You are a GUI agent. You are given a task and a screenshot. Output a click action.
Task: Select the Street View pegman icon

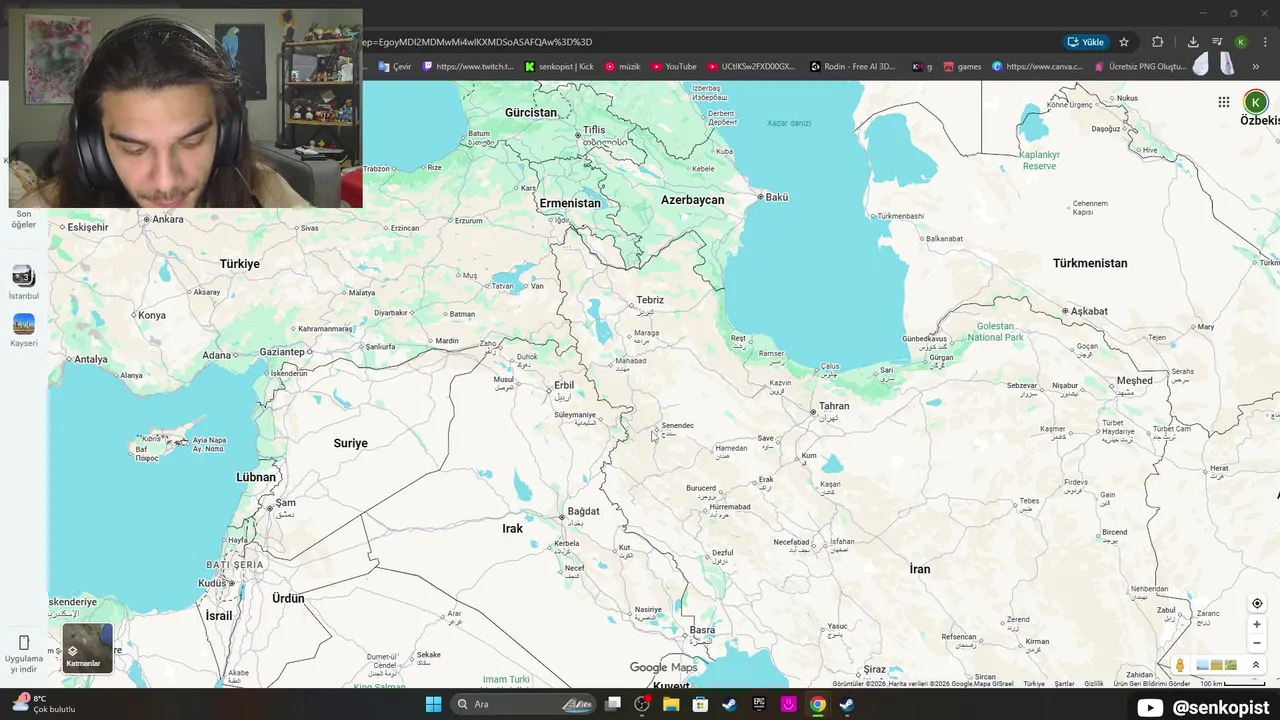(1180, 665)
